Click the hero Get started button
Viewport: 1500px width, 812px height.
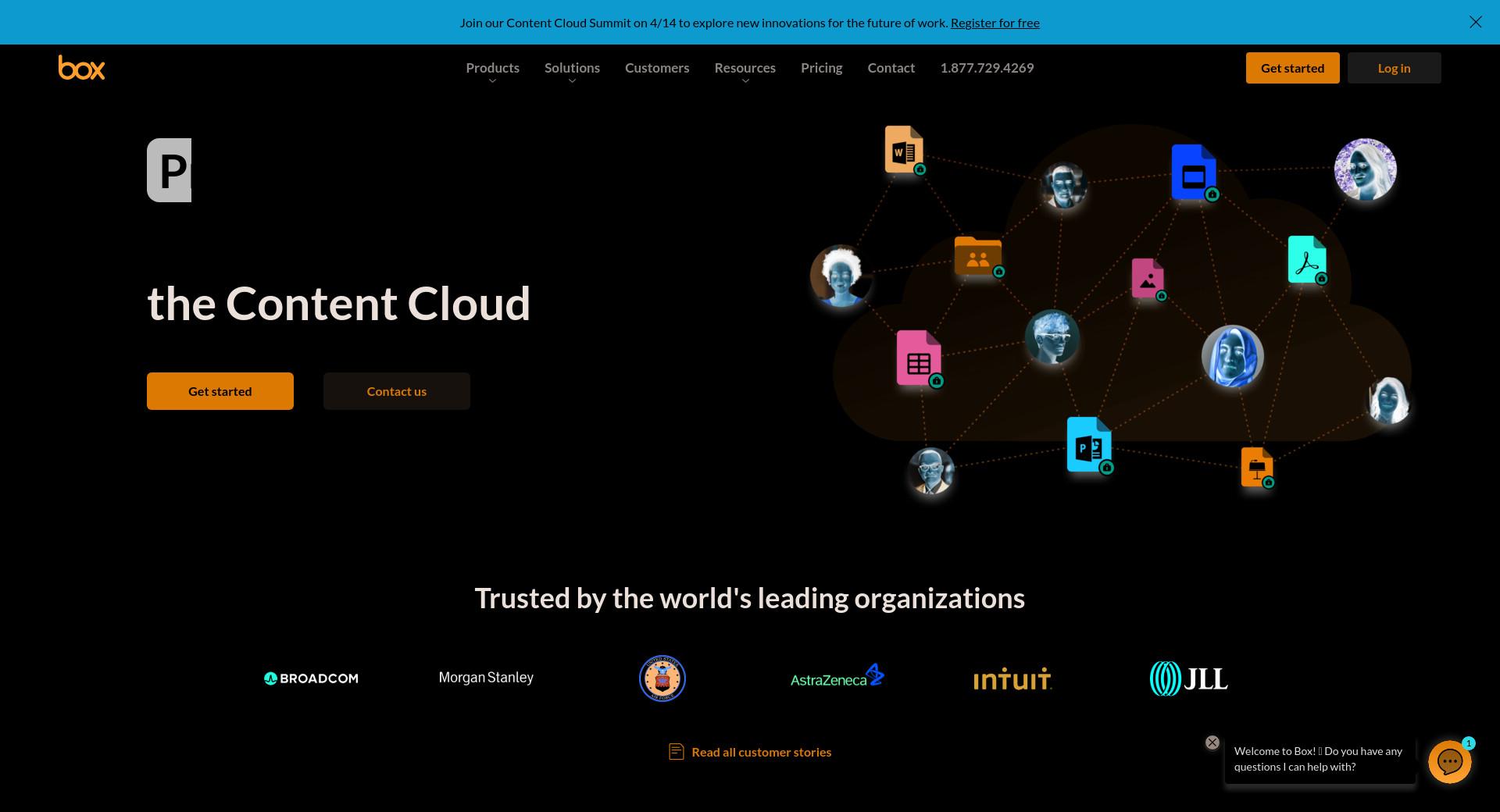click(220, 391)
